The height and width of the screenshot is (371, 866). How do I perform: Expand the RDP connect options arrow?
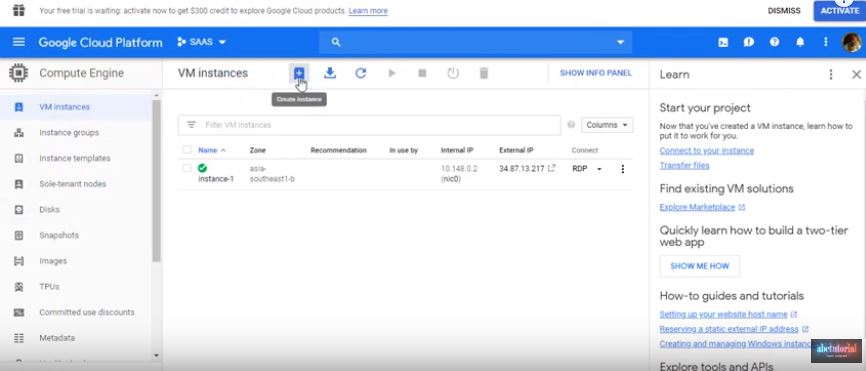coord(599,169)
